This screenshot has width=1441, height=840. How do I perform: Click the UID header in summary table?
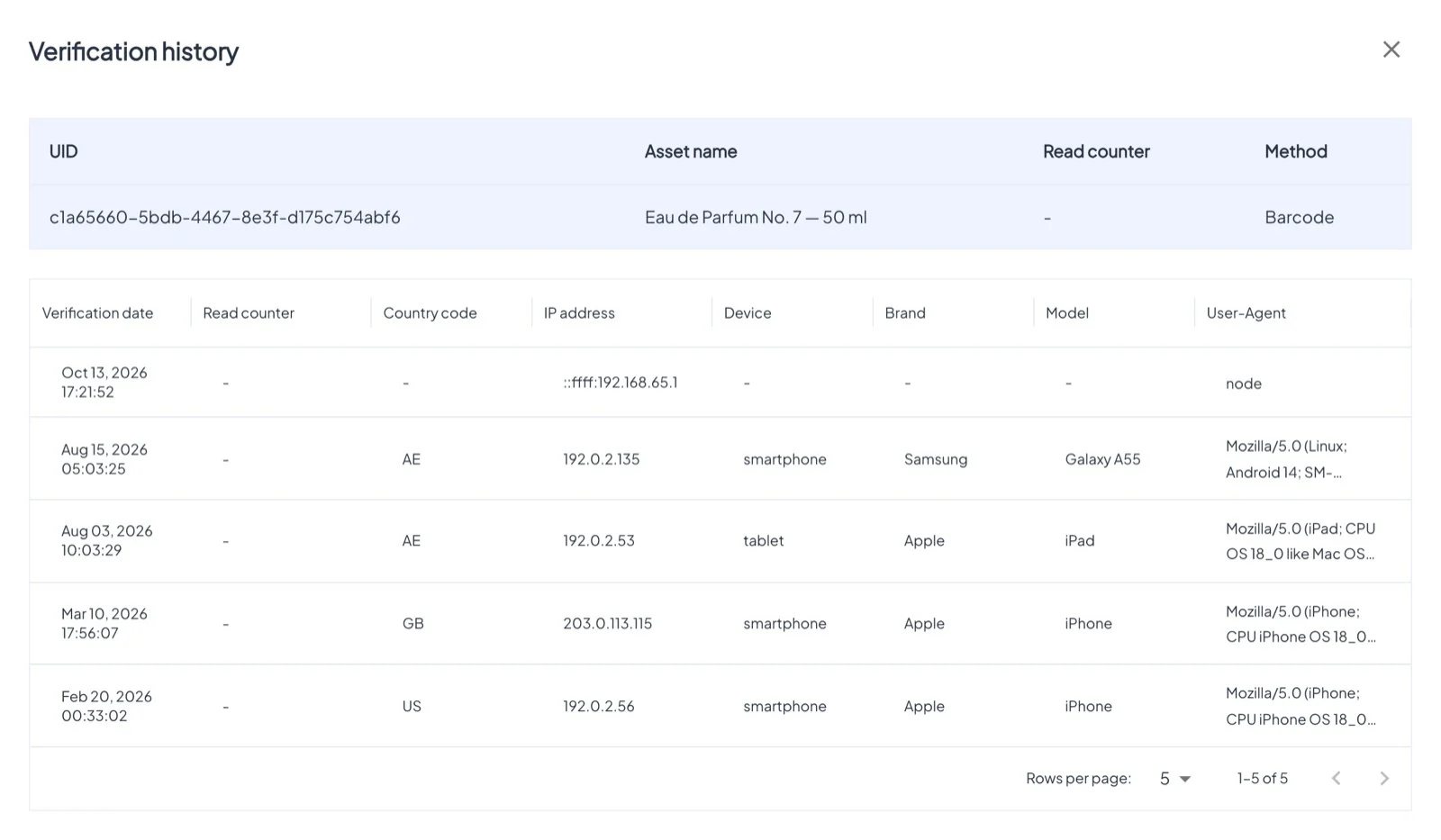point(63,151)
